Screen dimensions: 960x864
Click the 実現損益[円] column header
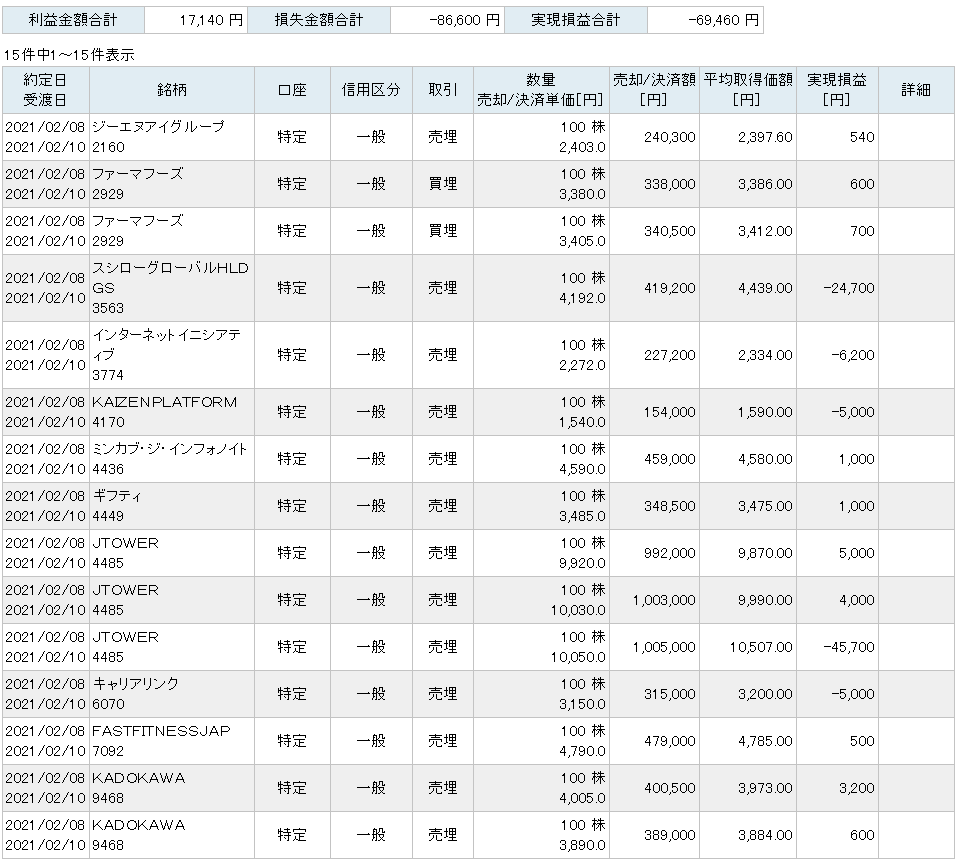click(x=837, y=90)
